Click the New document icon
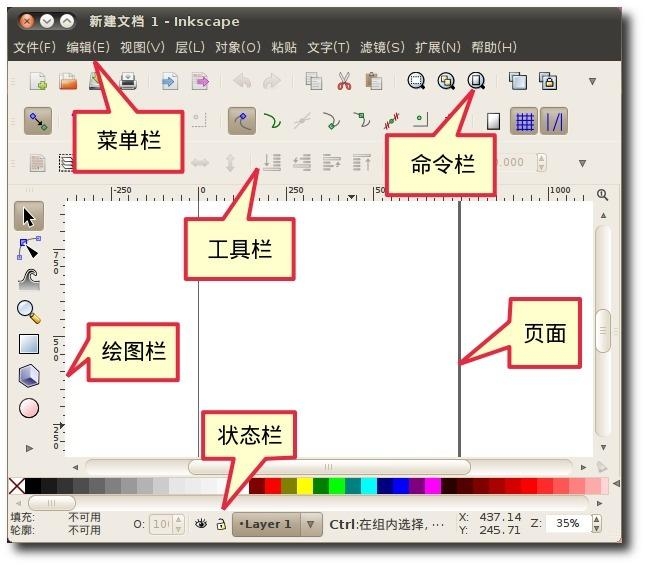The height and width of the screenshot is (566, 645). (x=37, y=82)
